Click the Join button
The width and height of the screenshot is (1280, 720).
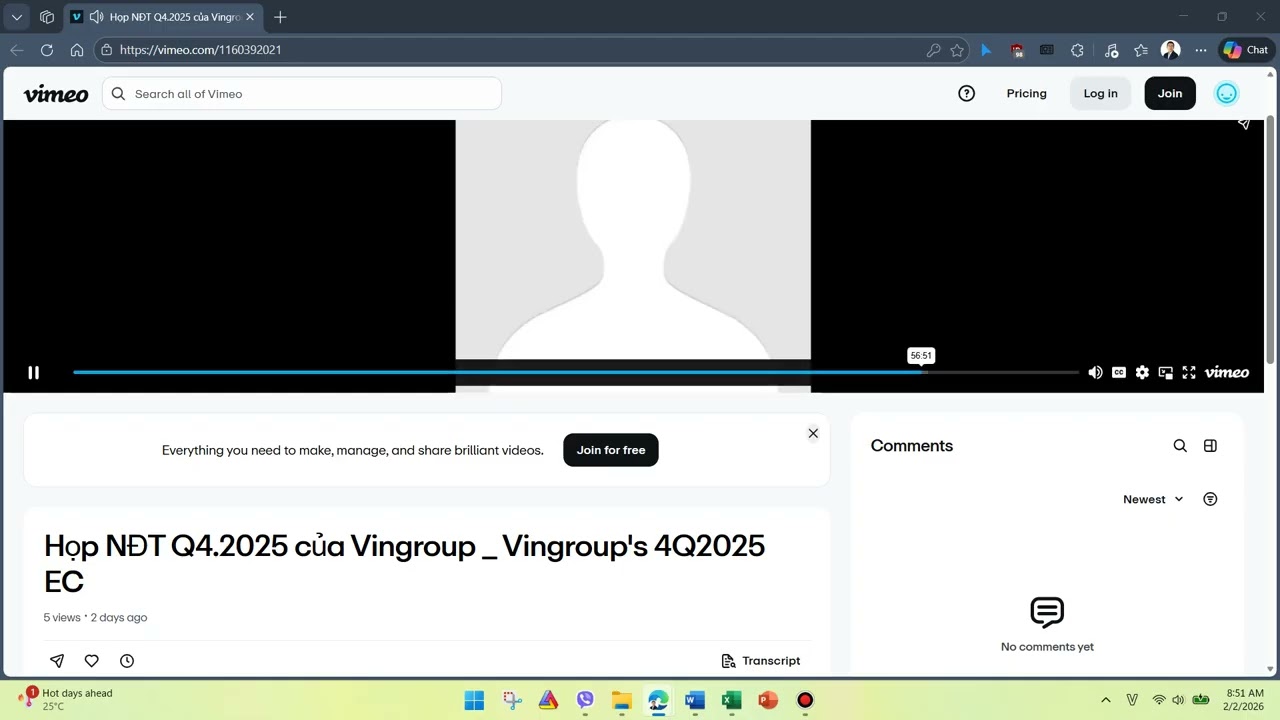click(1170, 94)
